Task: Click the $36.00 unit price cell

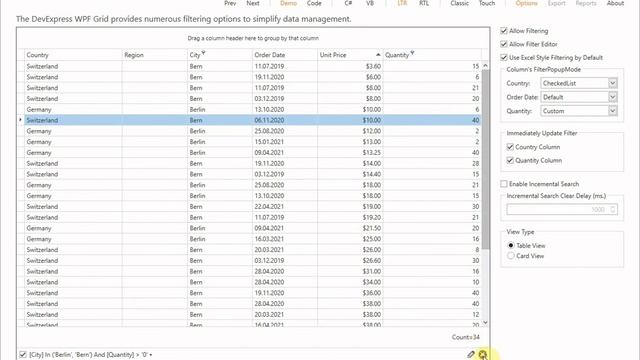Action: (x=350, y=293)
